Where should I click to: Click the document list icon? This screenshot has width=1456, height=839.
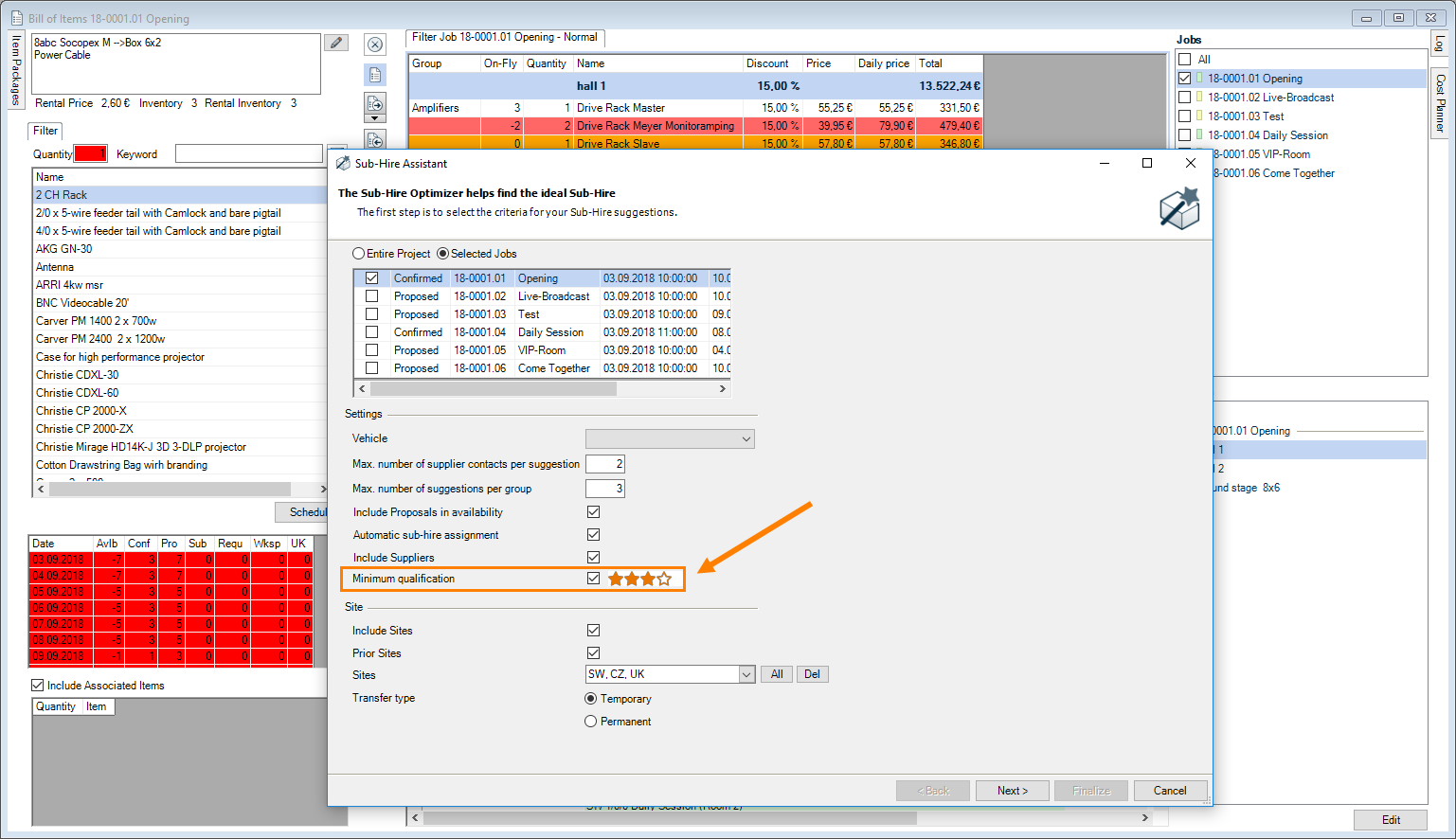375,75
